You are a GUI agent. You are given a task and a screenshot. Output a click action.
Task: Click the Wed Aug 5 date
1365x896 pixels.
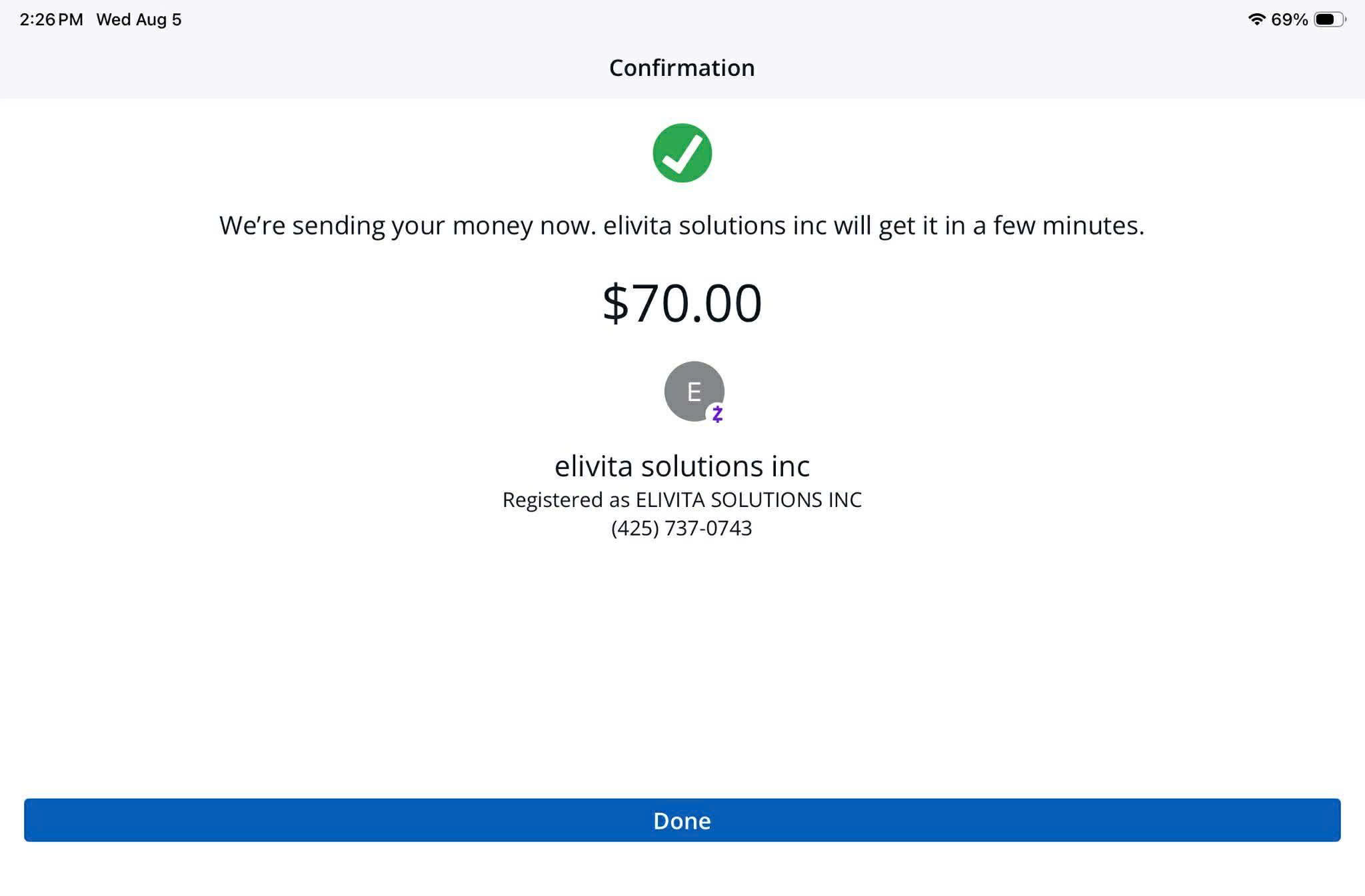pyautogui.click(x=139, y=20)
